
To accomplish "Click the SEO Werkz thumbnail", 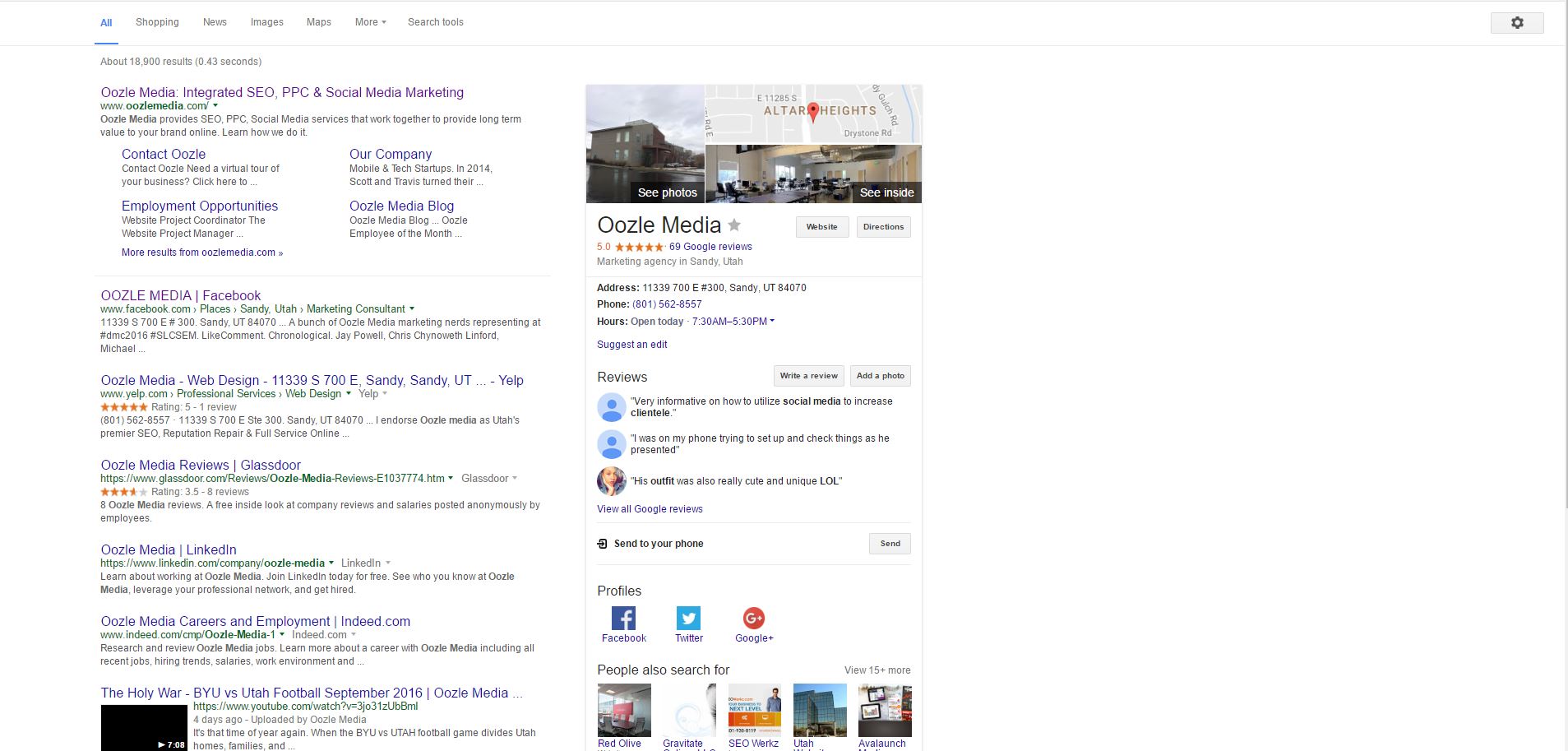I will pos(755,711).
